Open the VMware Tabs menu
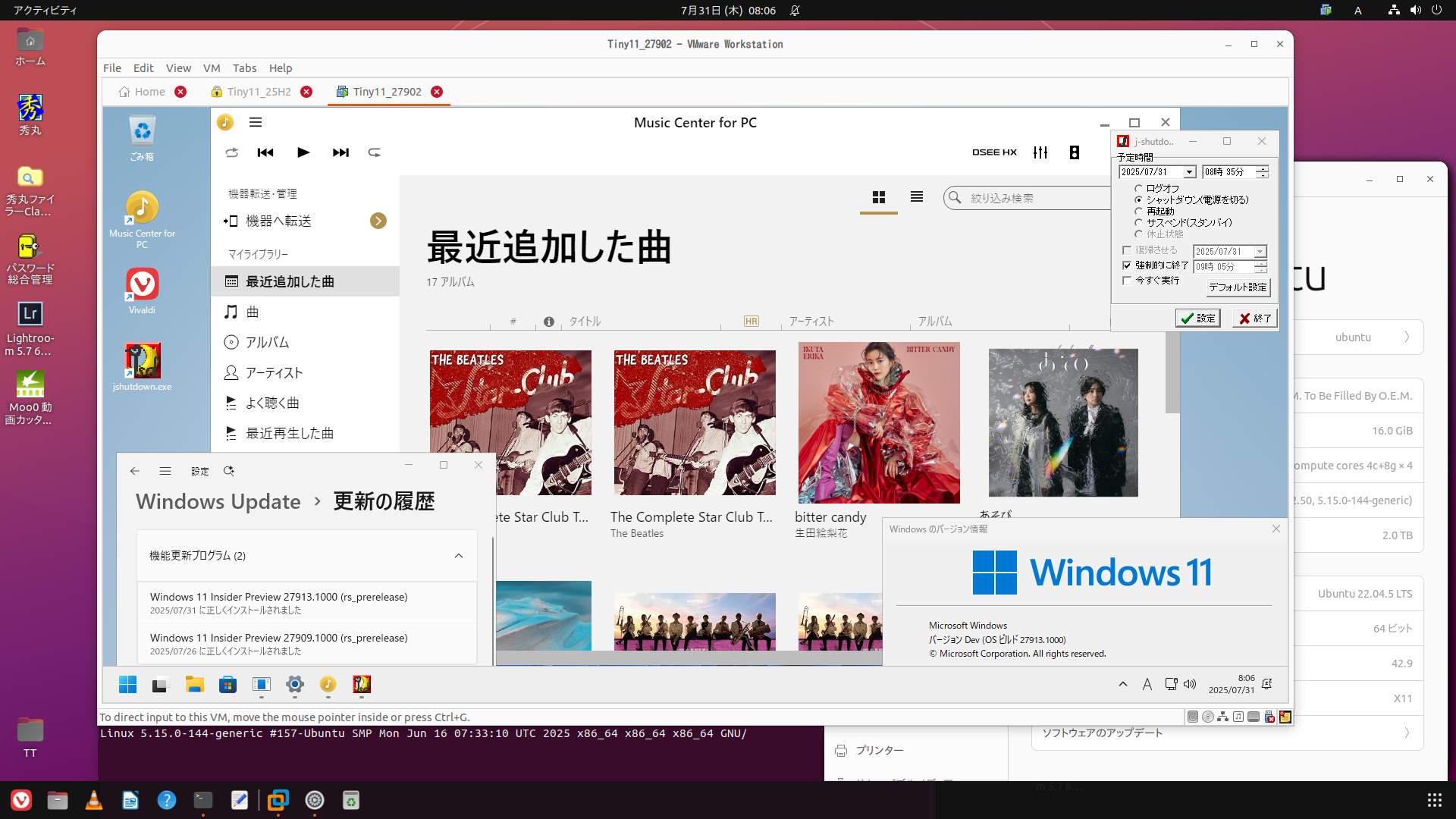This screenshot has width=1456, height=819. coord(244,67)
